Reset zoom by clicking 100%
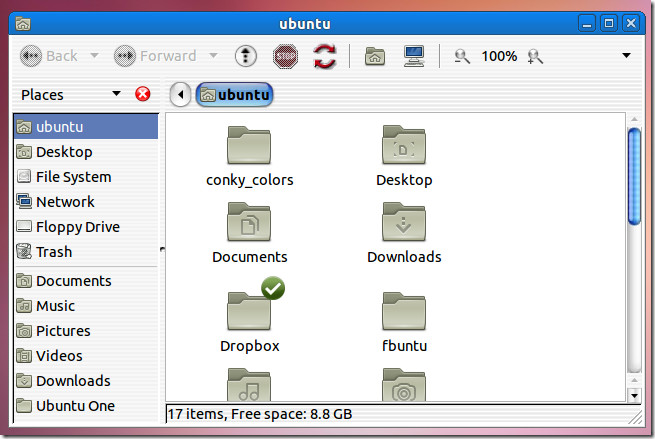This screenshot has width=655, height=439. tap(499, 56)
